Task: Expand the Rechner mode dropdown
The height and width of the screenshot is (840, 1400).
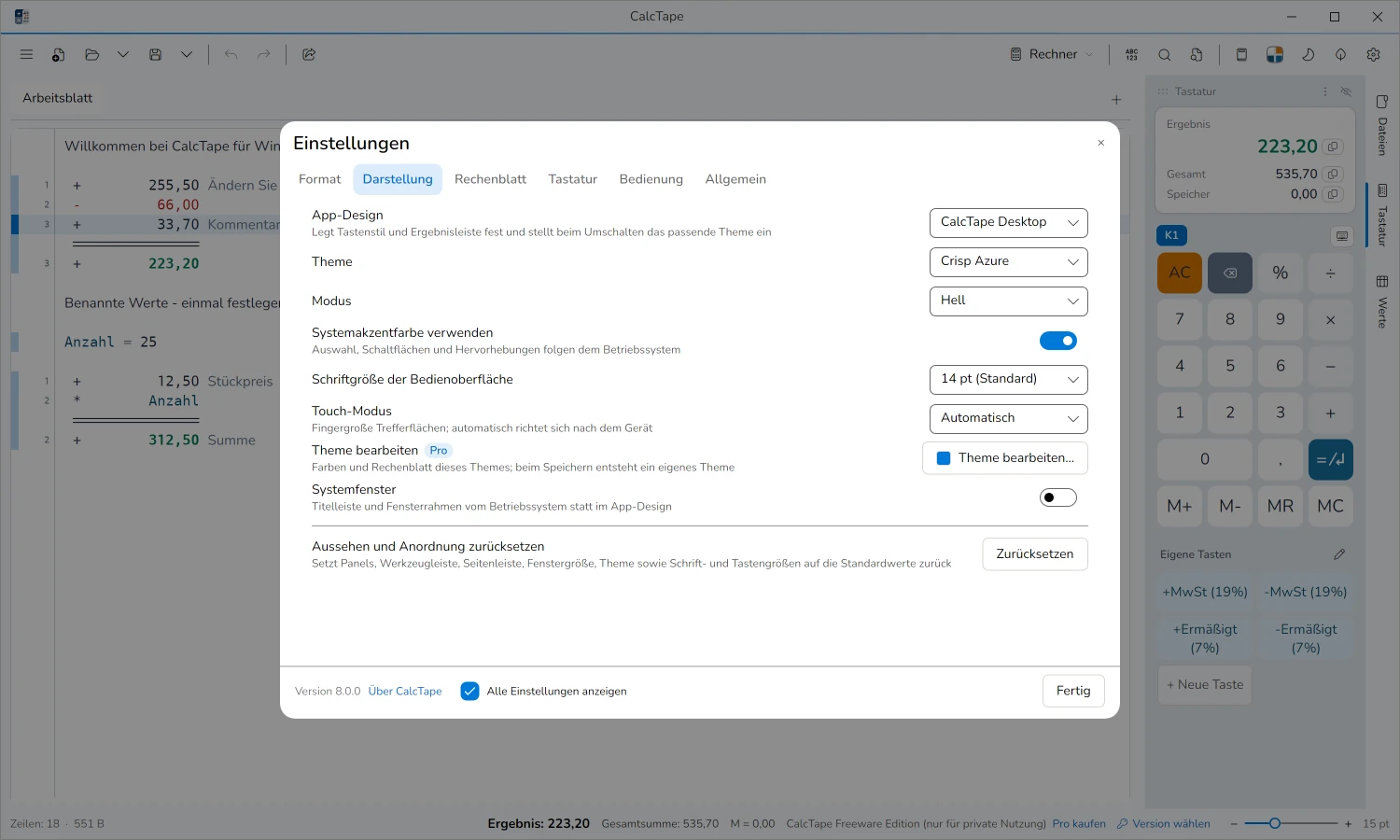Action: click(1052, 55)
